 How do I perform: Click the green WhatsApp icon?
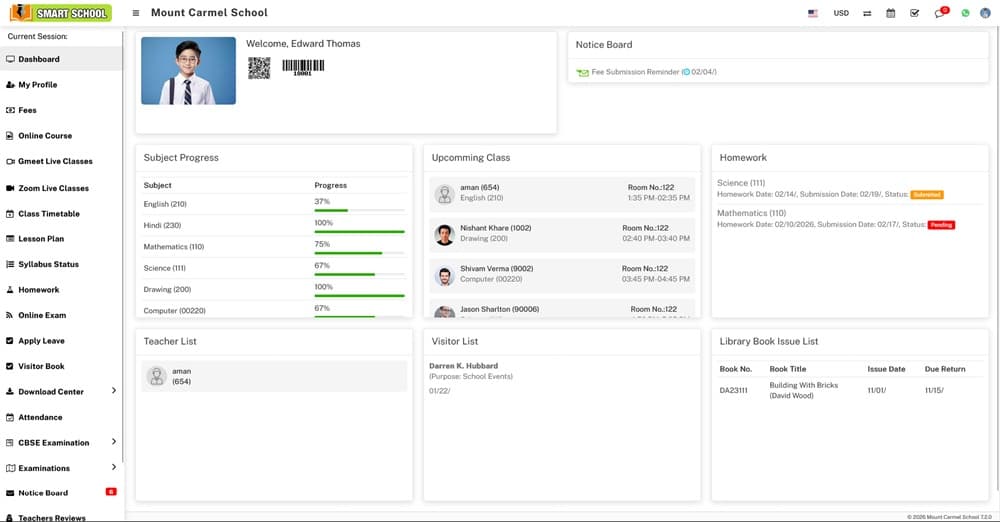click(x=965, y=13)
